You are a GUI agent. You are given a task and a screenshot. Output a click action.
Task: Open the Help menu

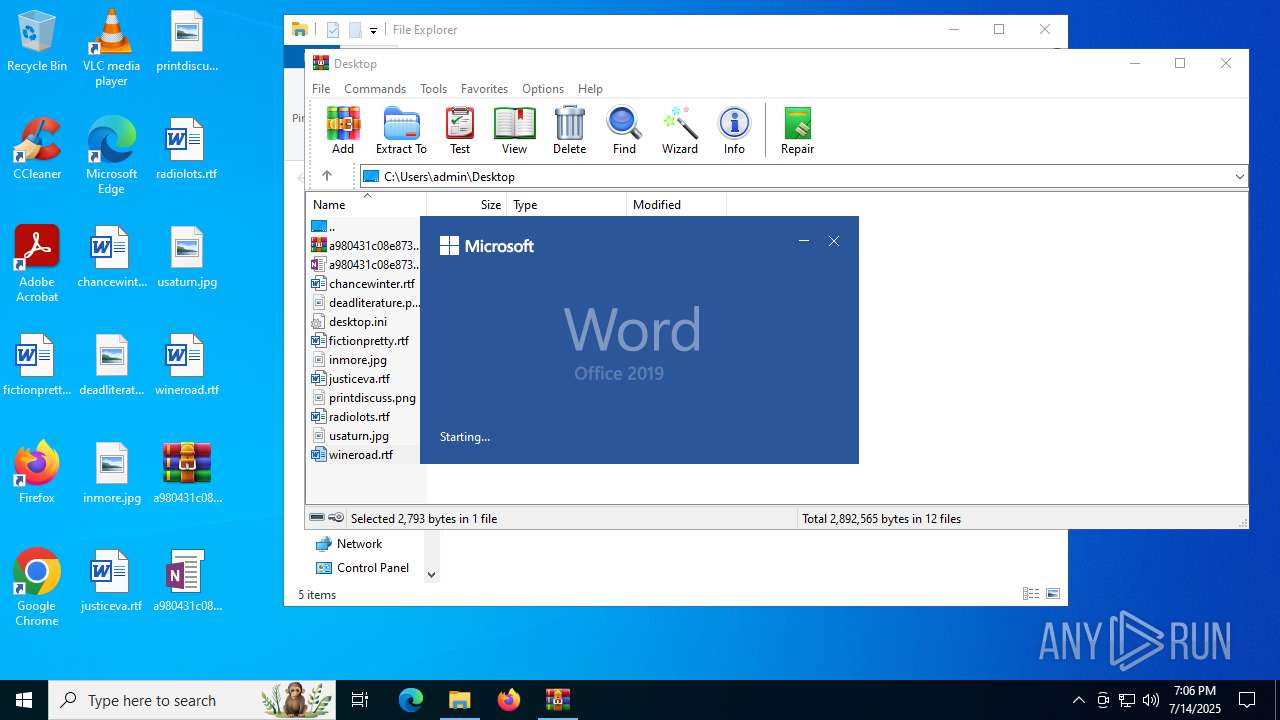tap(590, 88)
